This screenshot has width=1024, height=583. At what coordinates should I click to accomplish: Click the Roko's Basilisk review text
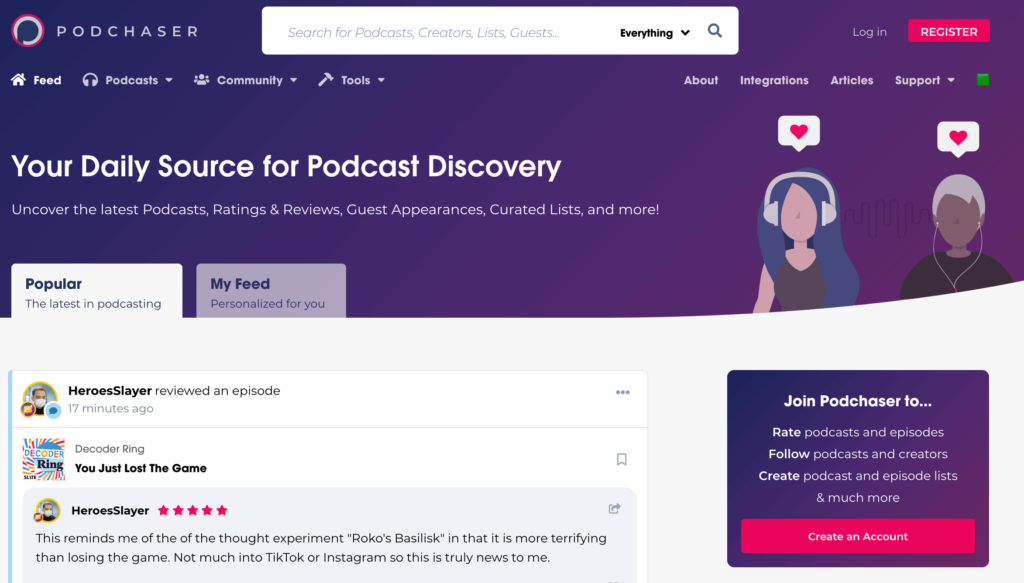pos(321,548)
